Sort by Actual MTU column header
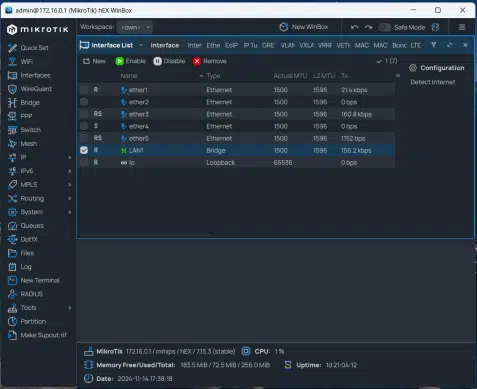 290,76
